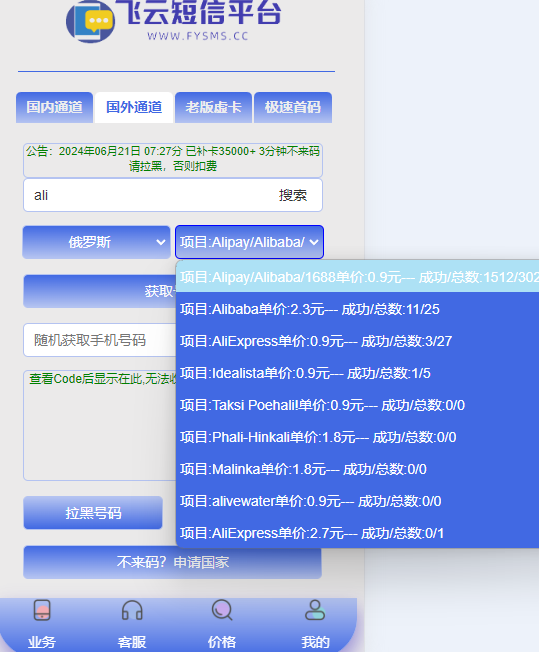Choose the AliExpress 0.9元 option
Image resolution: width=539 pixels, height=652 pixels.
(357, 341)
